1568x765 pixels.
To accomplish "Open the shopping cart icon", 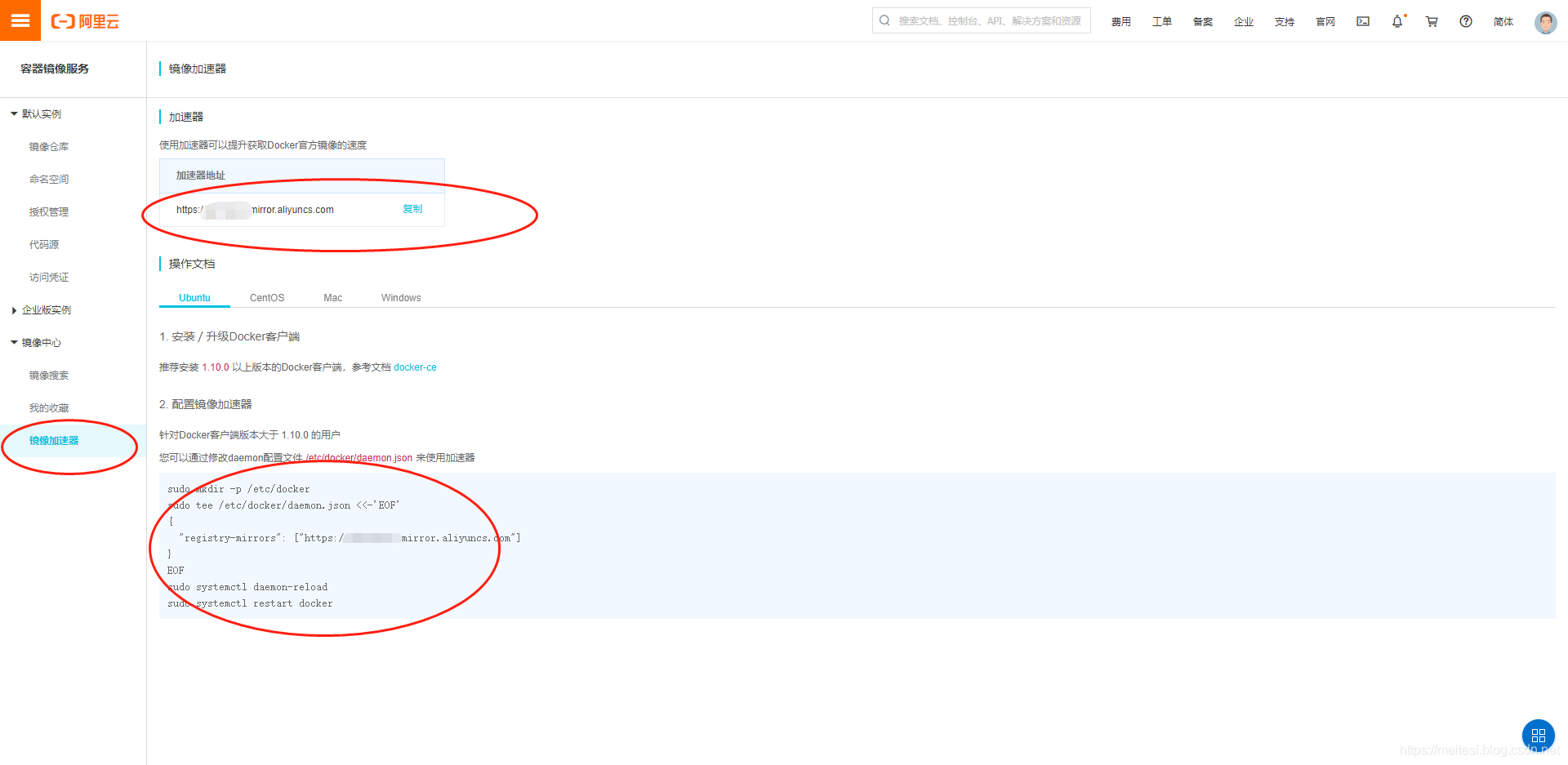I will (x=1432, y=21).
